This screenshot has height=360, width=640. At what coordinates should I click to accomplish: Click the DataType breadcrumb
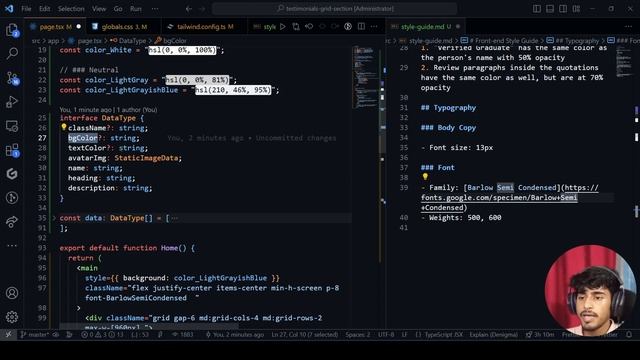(132, 40)
